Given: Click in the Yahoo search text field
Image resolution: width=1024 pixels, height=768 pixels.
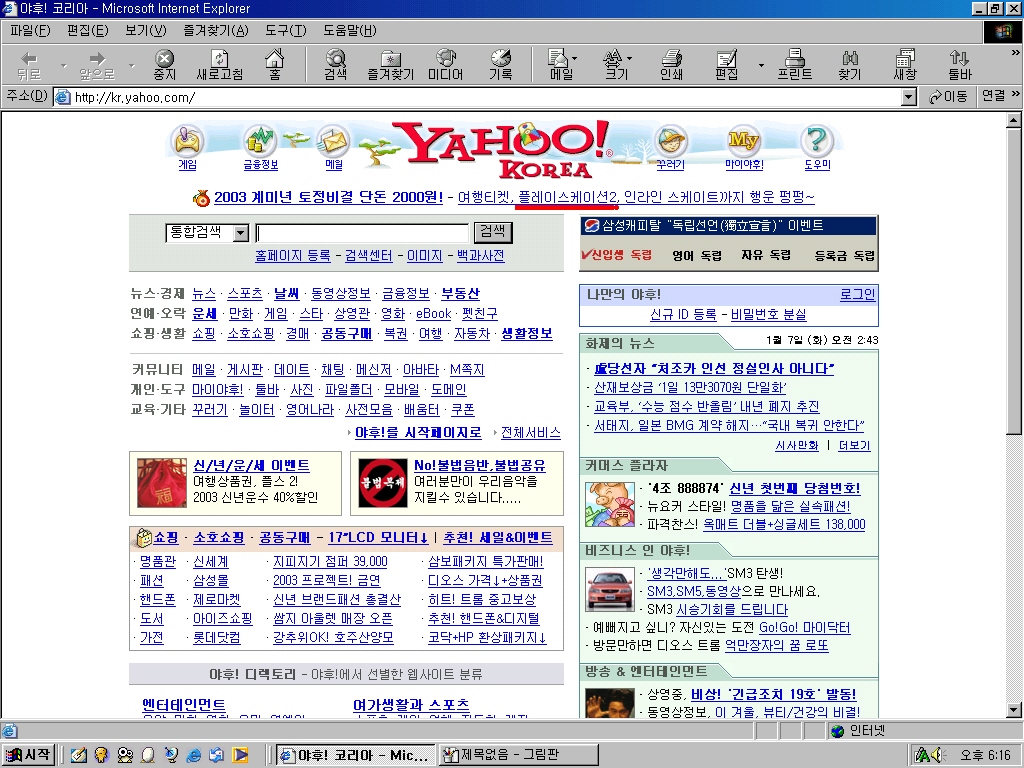Looking at the screenshot, I should [362, 233].
